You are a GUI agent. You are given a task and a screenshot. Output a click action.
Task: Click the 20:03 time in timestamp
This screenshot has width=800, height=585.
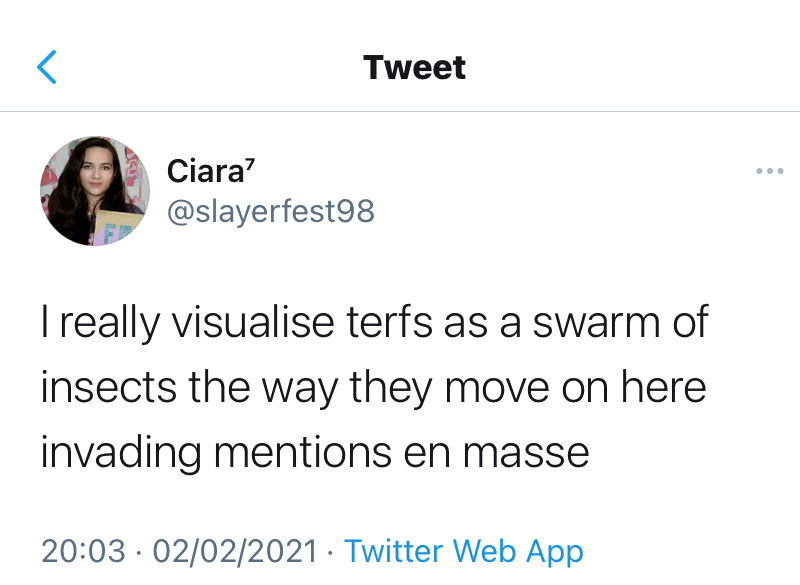pos(84,551)
